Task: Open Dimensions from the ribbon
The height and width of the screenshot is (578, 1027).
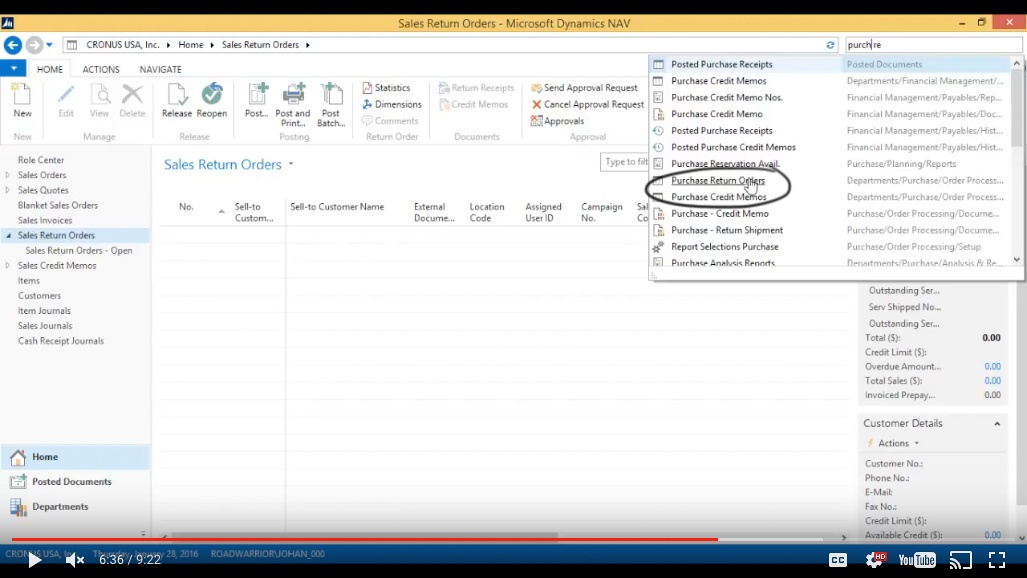Action: (392, 104)
